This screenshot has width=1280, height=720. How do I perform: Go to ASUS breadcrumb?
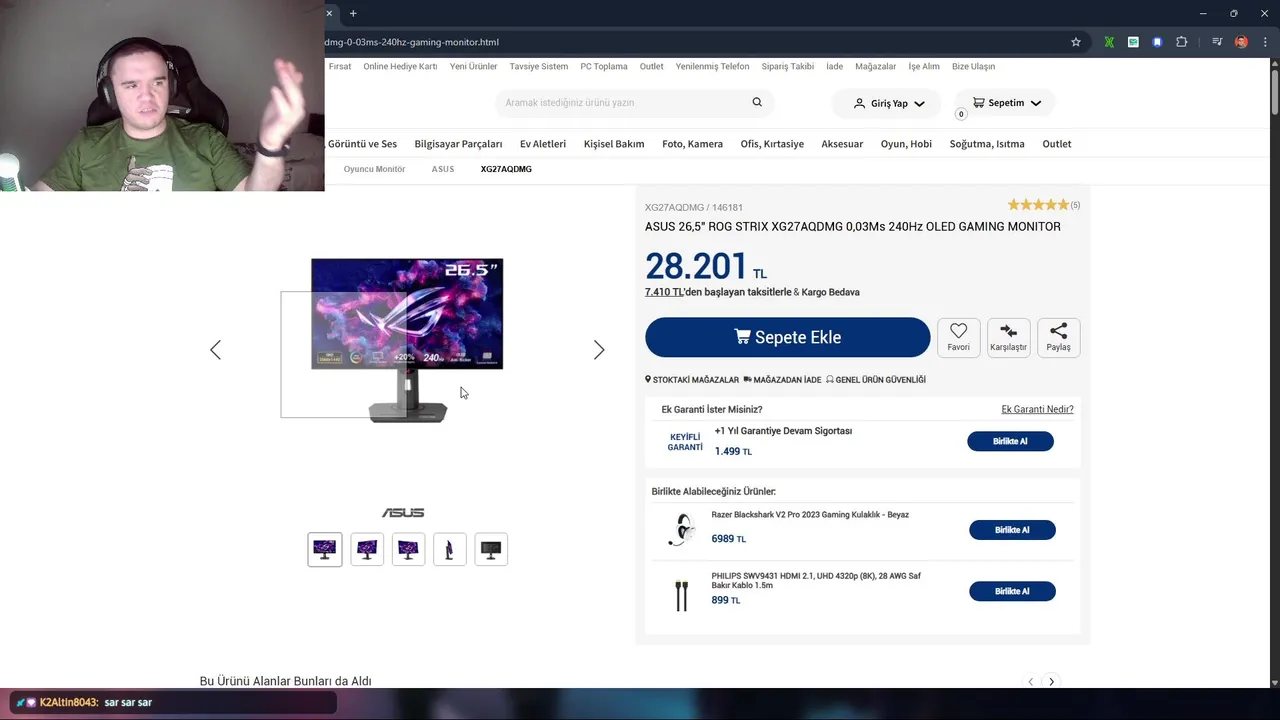tap(443, 169)
